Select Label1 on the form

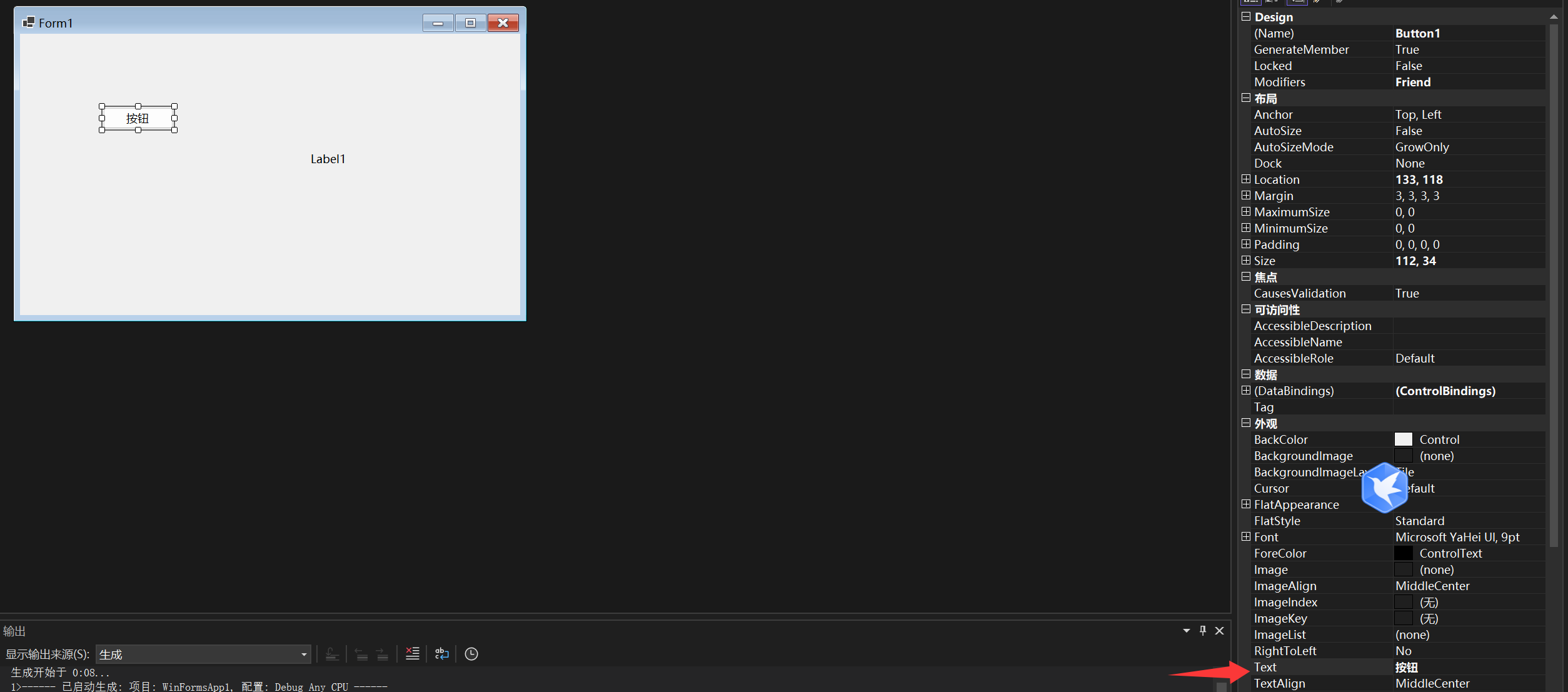[328, 159]
